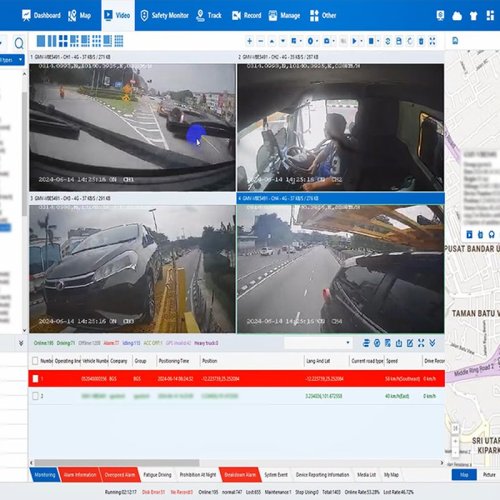Select the channel 4 side camera feed
Image resolution: width=500 pixels, height=500 pixels.
coord(340,269)
